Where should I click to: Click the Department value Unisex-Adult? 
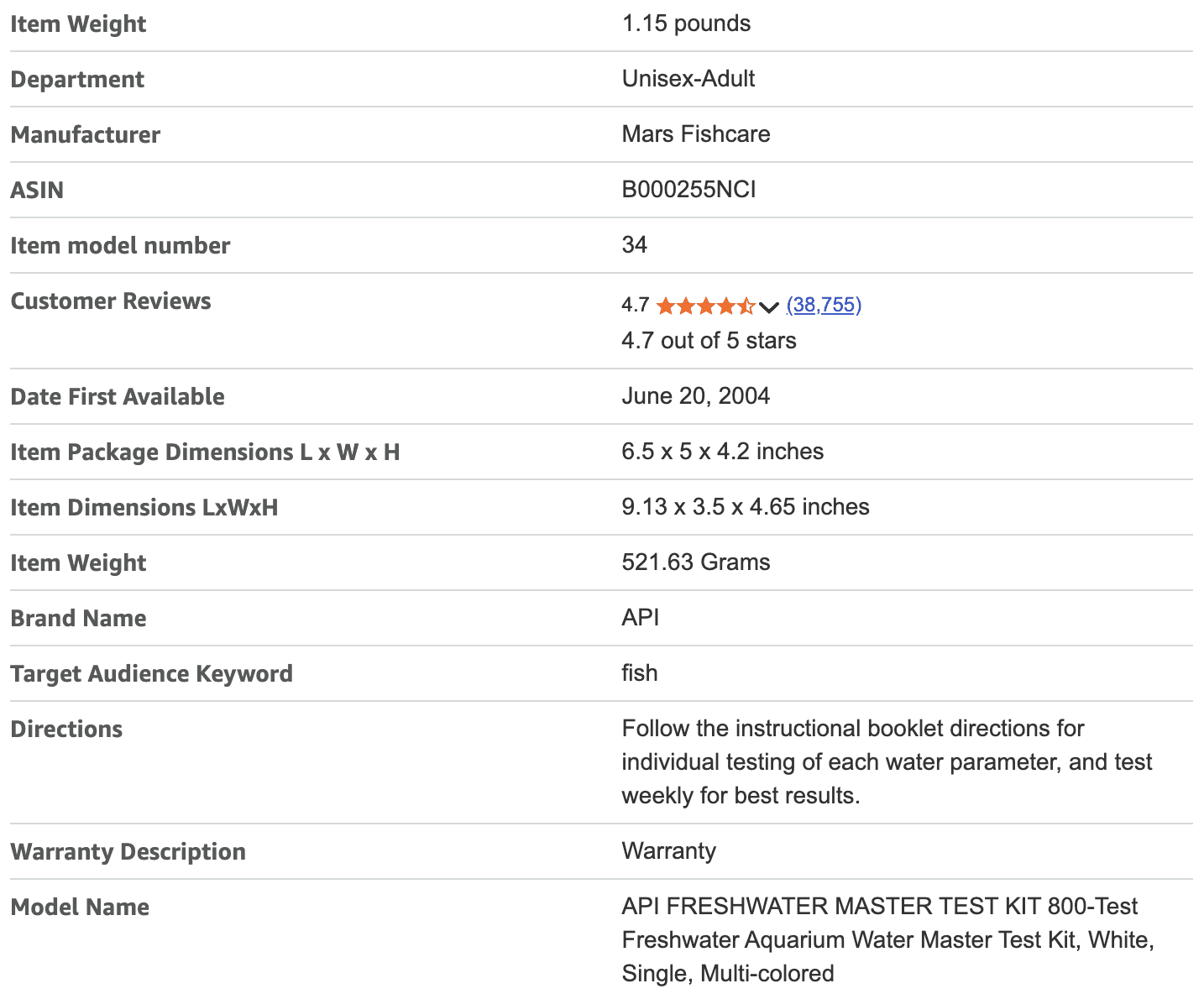[x=688, y=79]
